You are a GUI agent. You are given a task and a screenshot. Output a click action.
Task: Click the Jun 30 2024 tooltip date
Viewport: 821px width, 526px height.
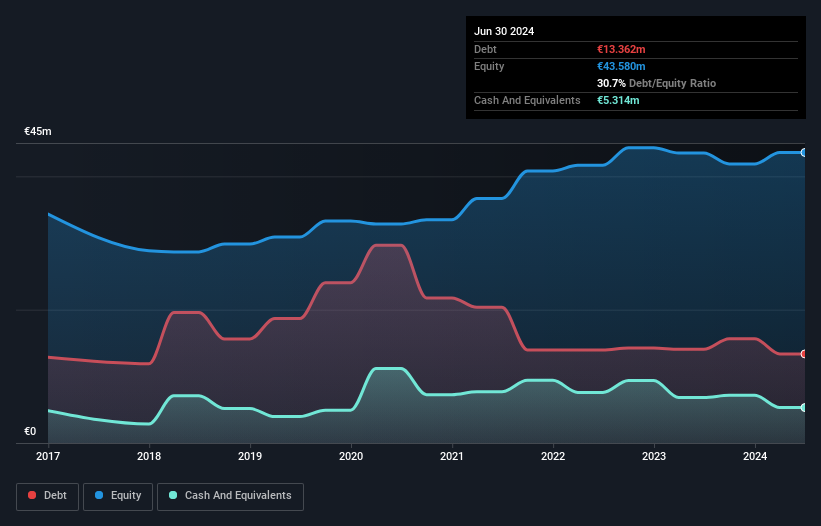click(504, 31)
